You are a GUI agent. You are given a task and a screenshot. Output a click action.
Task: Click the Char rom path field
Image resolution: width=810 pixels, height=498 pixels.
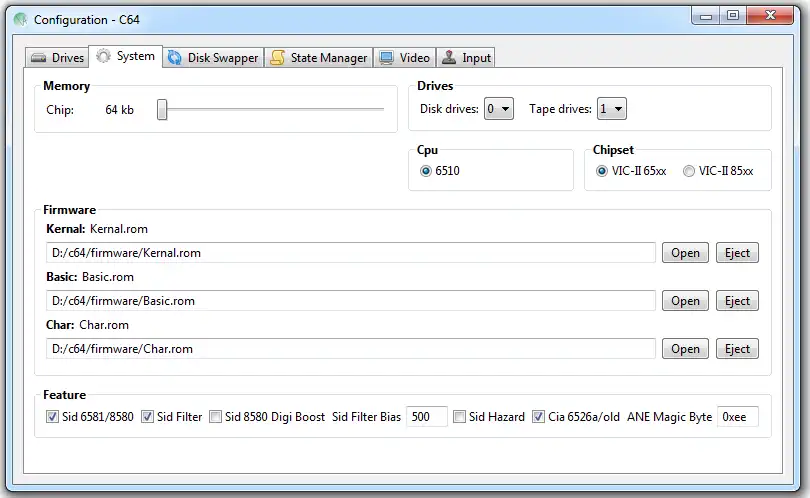[351, 349]
